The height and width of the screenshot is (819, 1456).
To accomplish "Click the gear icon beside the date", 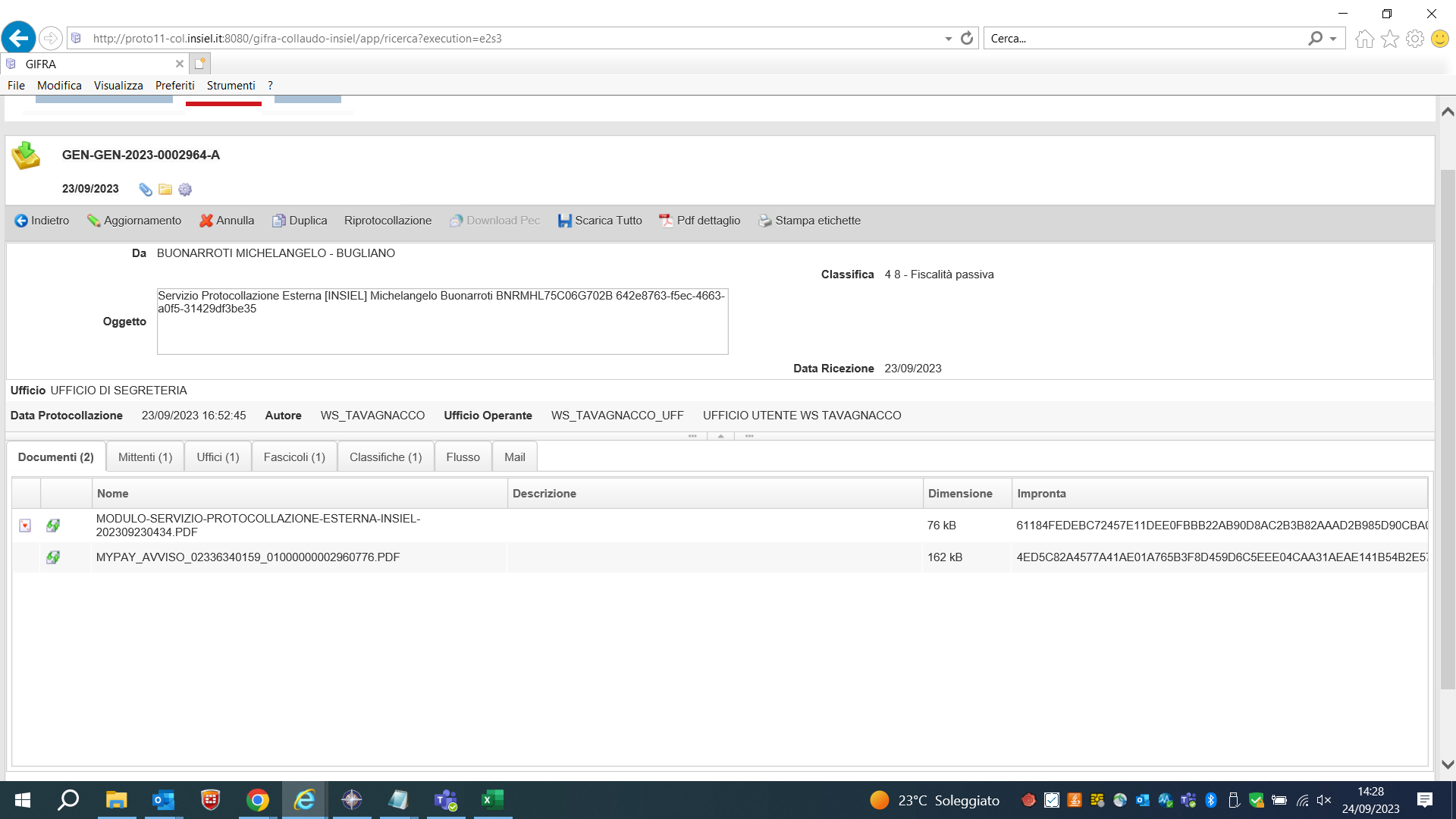I will pyautogui.click(x=185, y=190).
